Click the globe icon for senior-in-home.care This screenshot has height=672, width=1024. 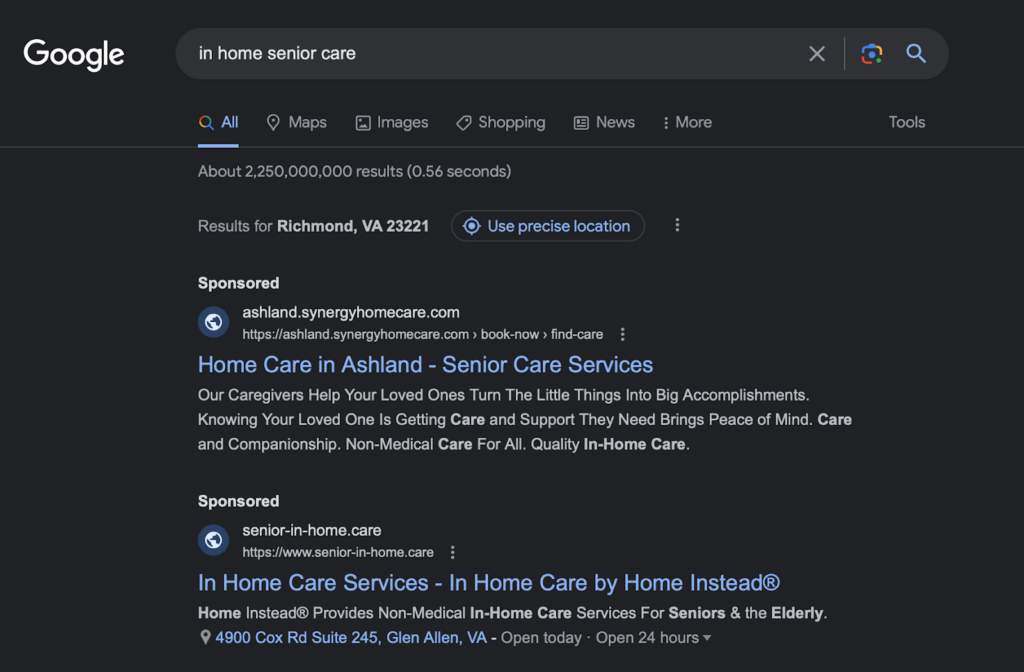point(214,541)
